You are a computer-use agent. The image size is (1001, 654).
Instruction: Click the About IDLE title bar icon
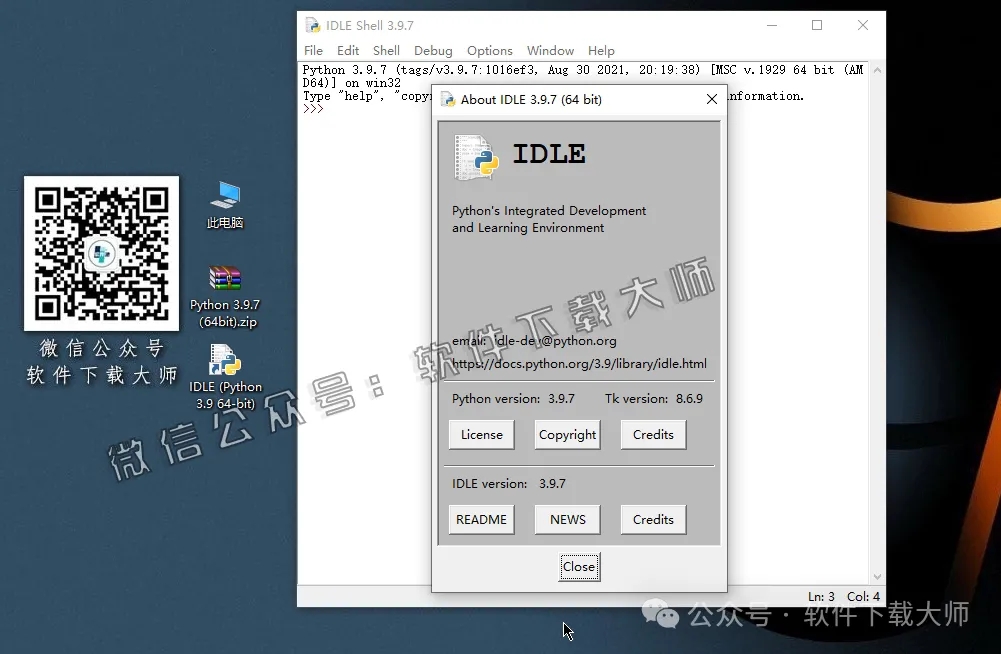tap(448, 99)
